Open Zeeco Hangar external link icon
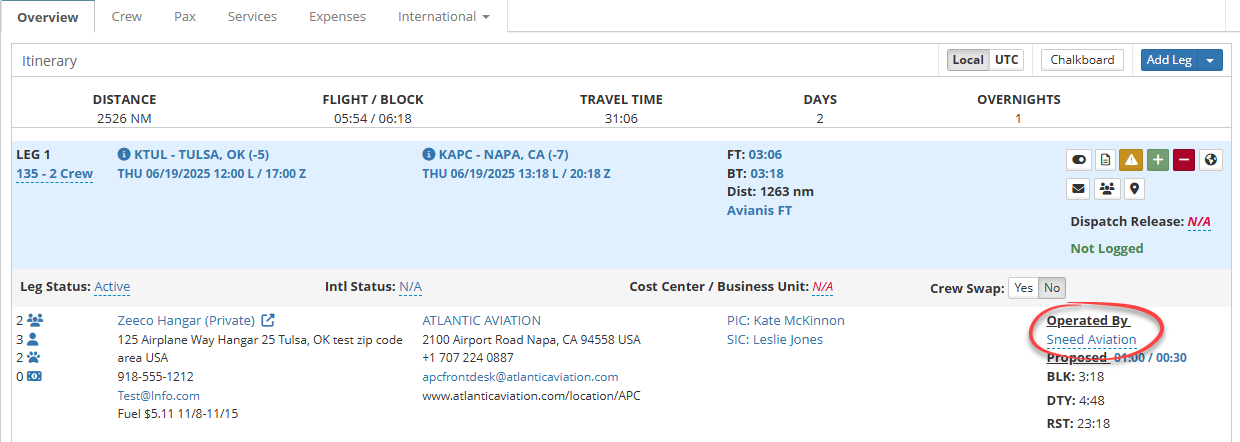The width and height of the screenshot is (1240, 442). pos(268,321)
